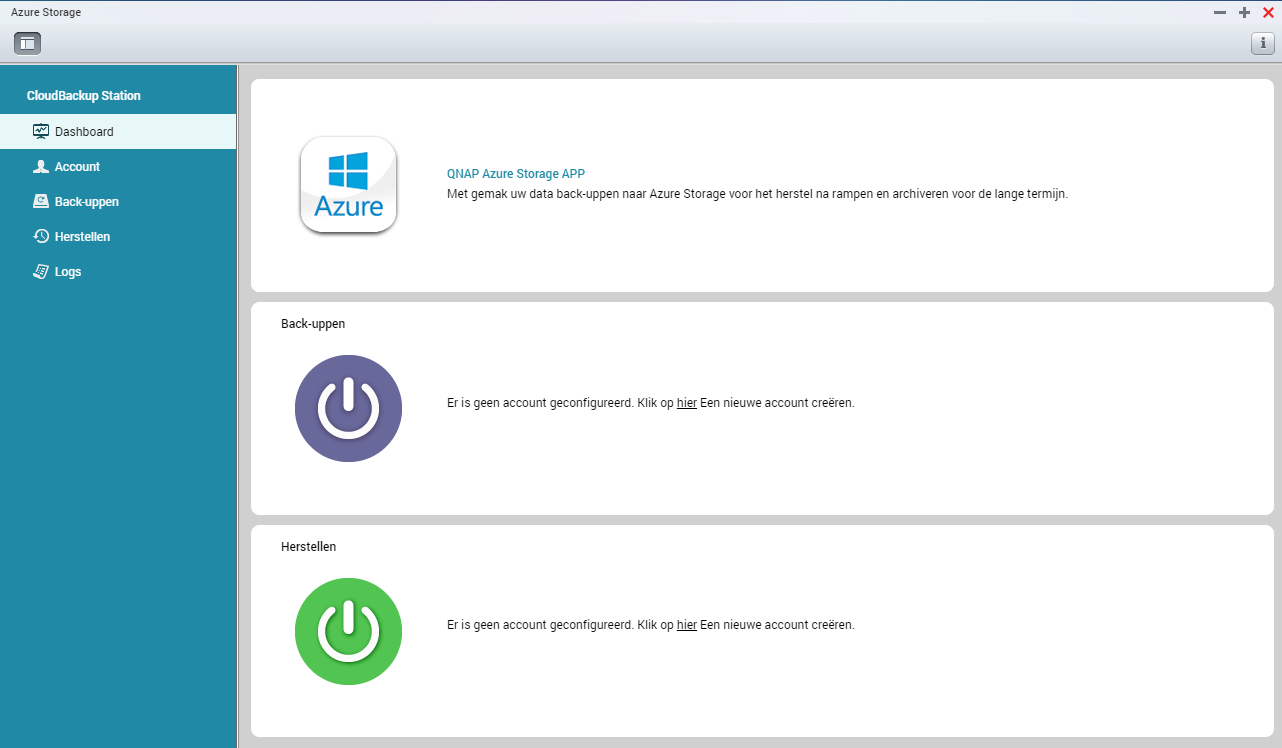Click the Azure logo thumbnail
Image resolution: width=1282 pixels, height=748 pixels.
[x=348, y=185]
